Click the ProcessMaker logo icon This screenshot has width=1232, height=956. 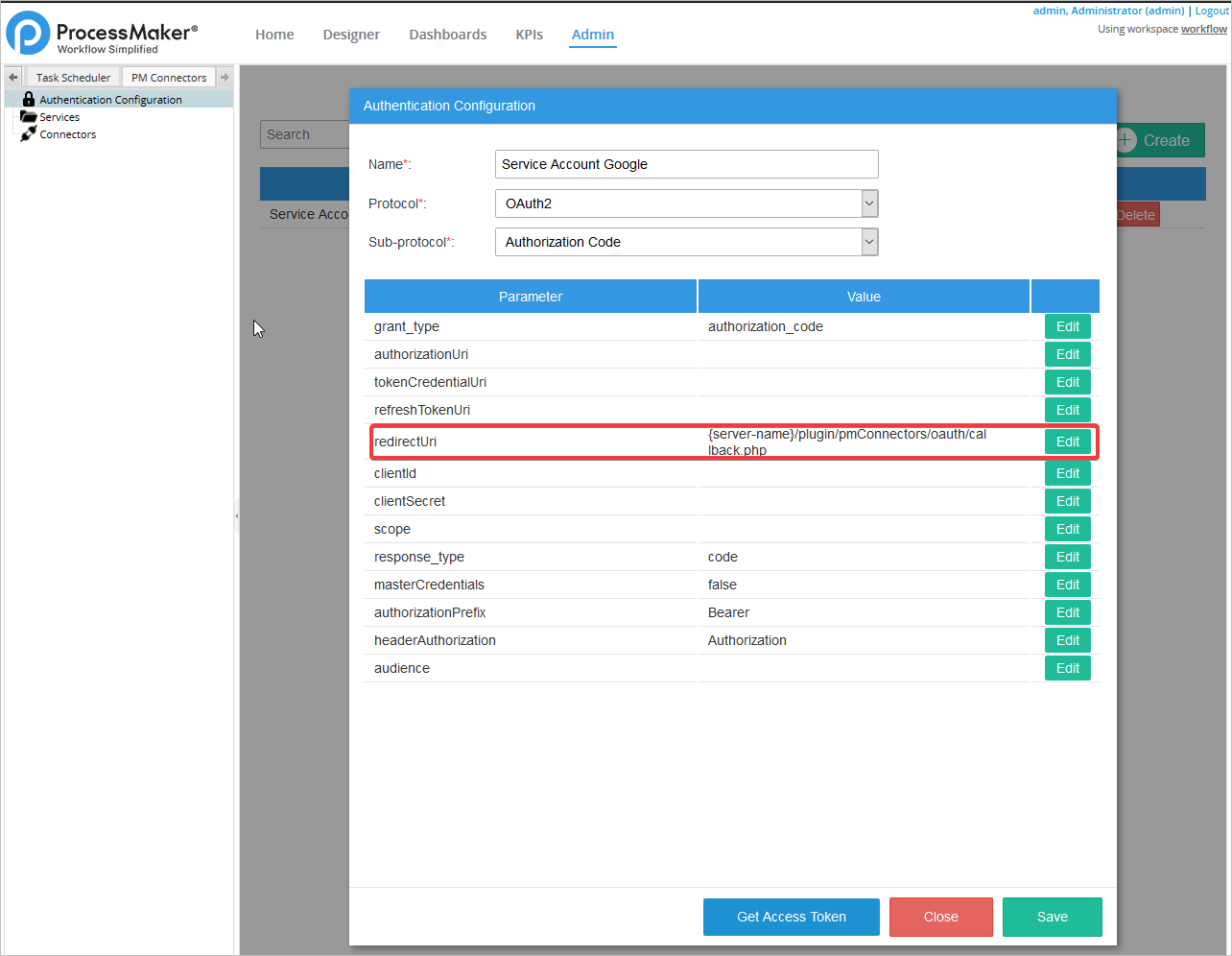28,34
